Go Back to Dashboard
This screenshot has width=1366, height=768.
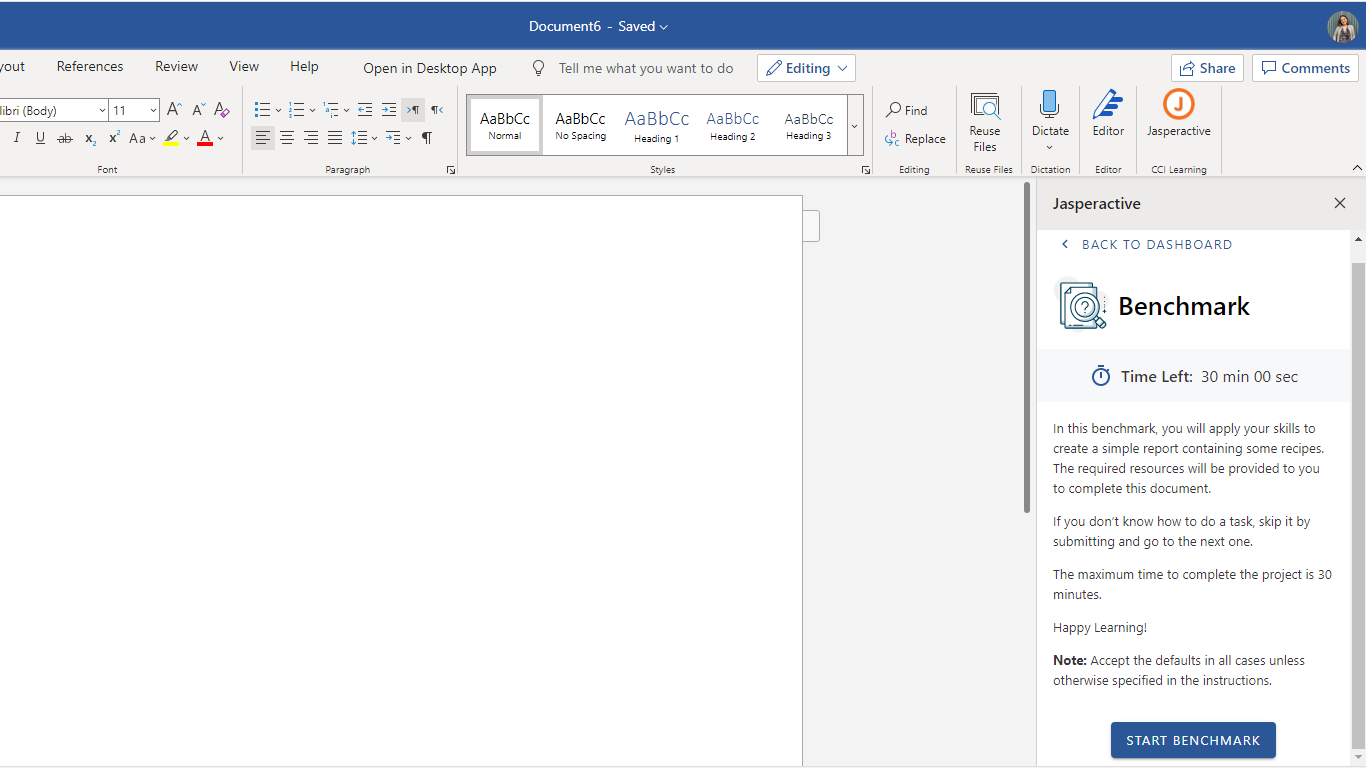[1146, 244]
